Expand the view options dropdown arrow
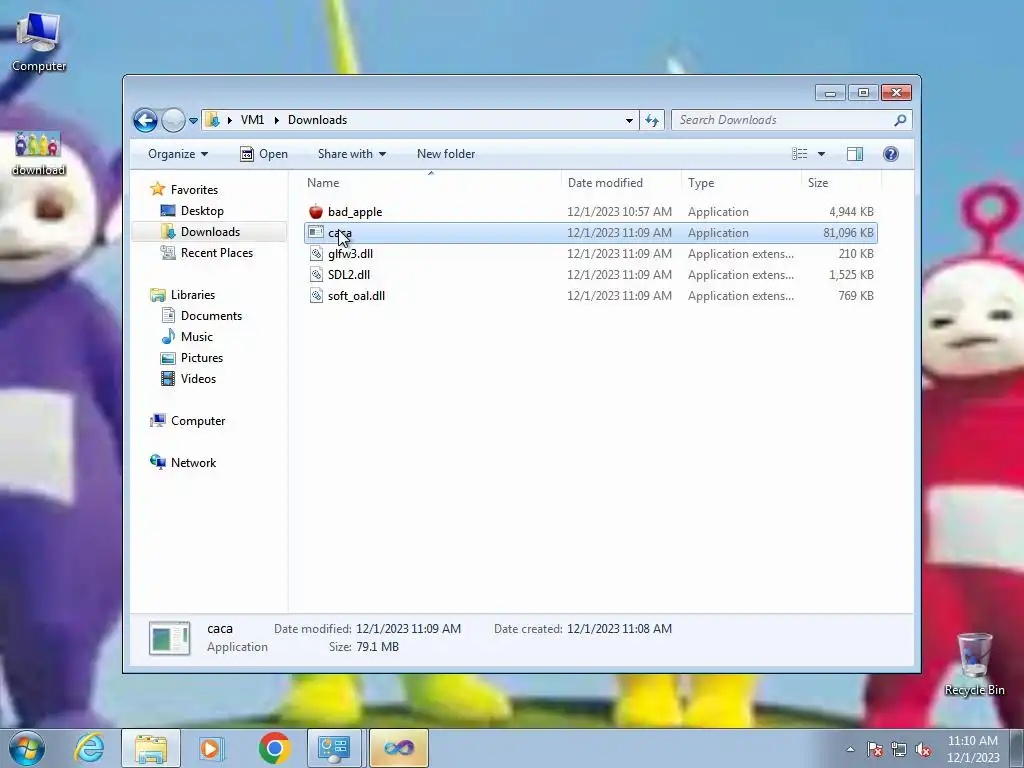This screenshot has height=768, width=1024. tap(822, 154)
